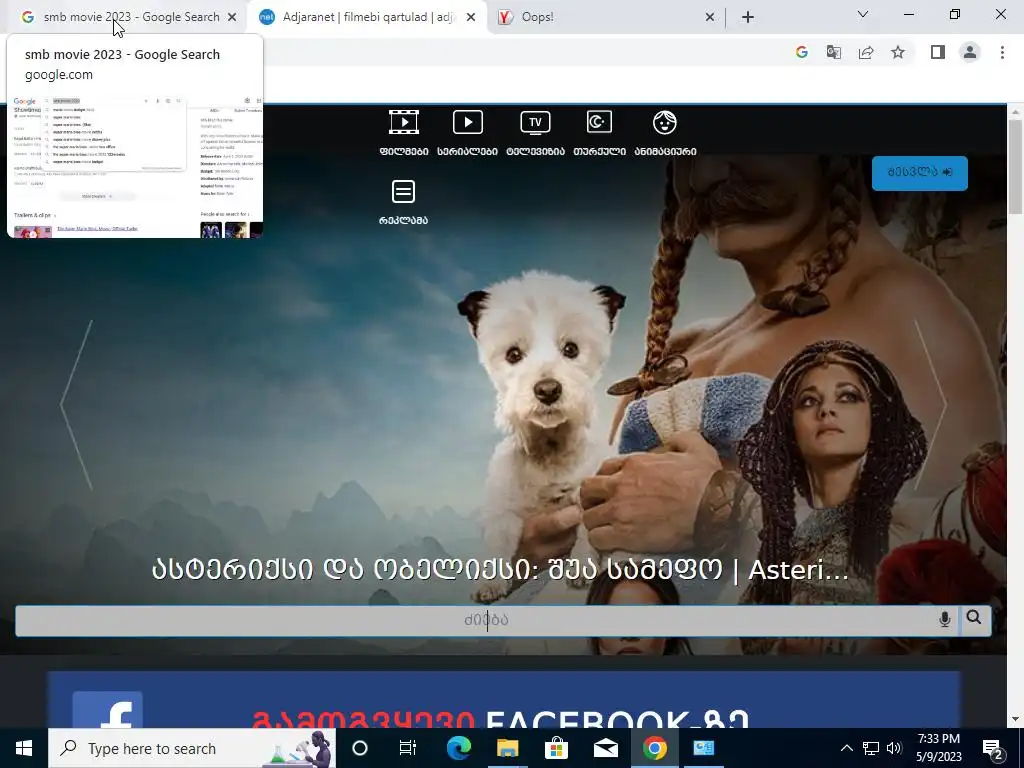
Task: Open Task View on taskbar
Action: click(x=408, y=748)
